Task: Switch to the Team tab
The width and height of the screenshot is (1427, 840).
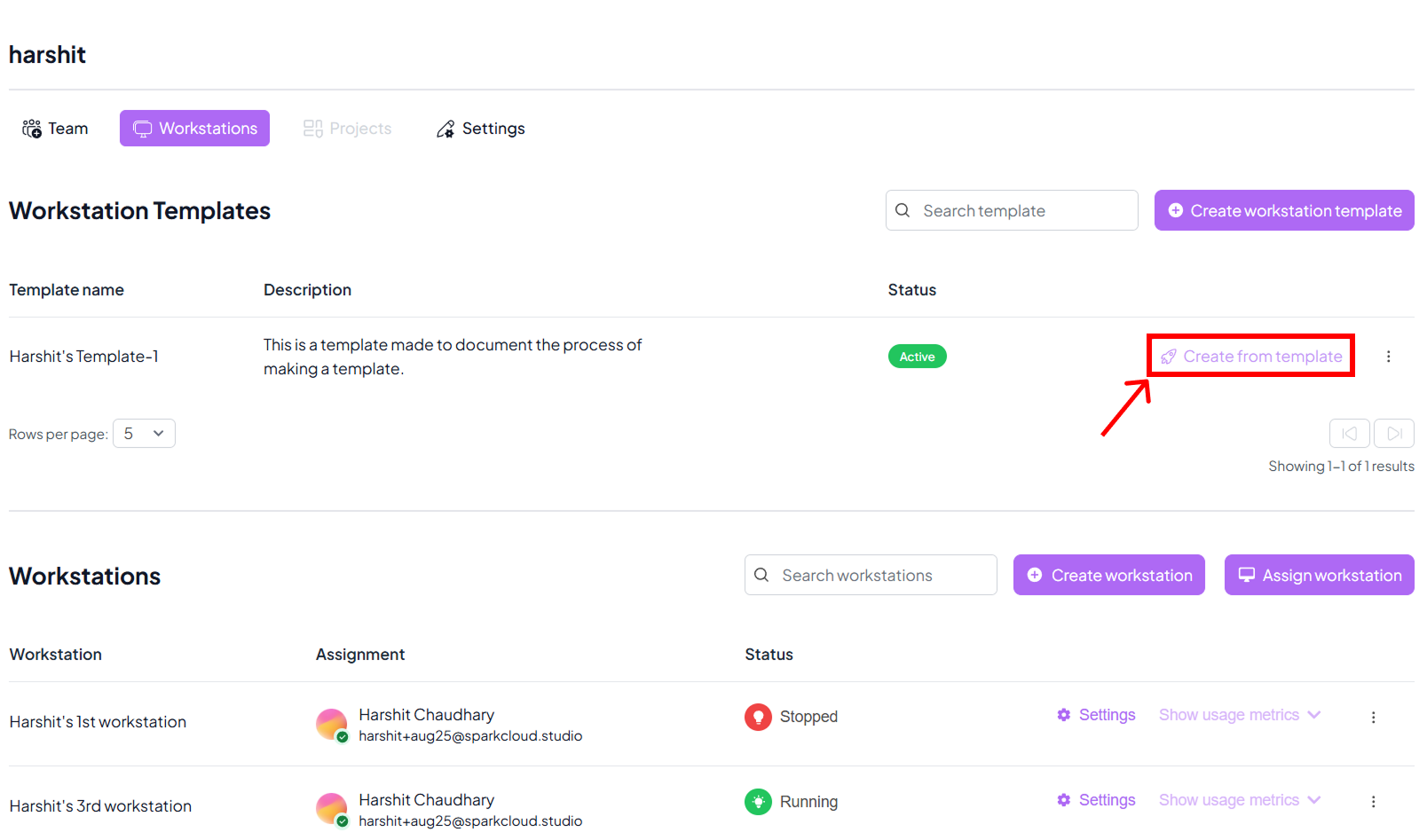Action: tap(55, 129)
